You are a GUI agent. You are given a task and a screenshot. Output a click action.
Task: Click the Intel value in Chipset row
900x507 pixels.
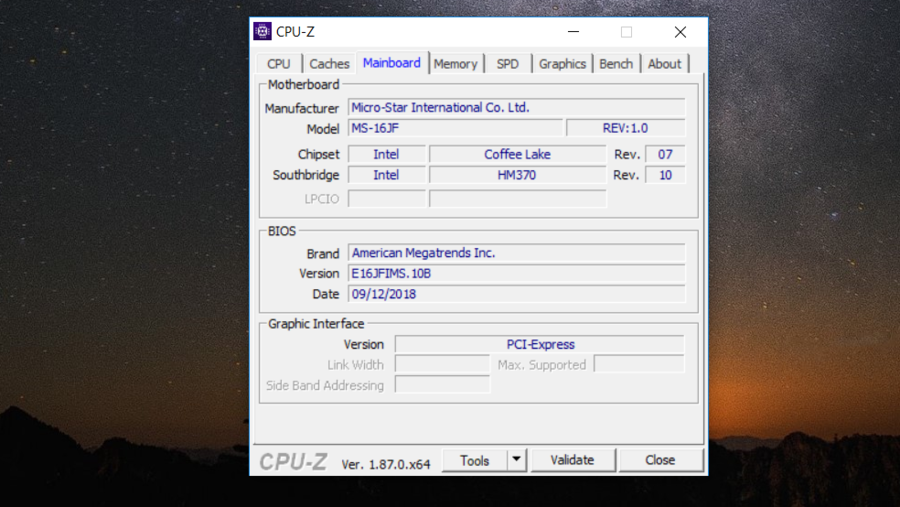tap(386, 154)
